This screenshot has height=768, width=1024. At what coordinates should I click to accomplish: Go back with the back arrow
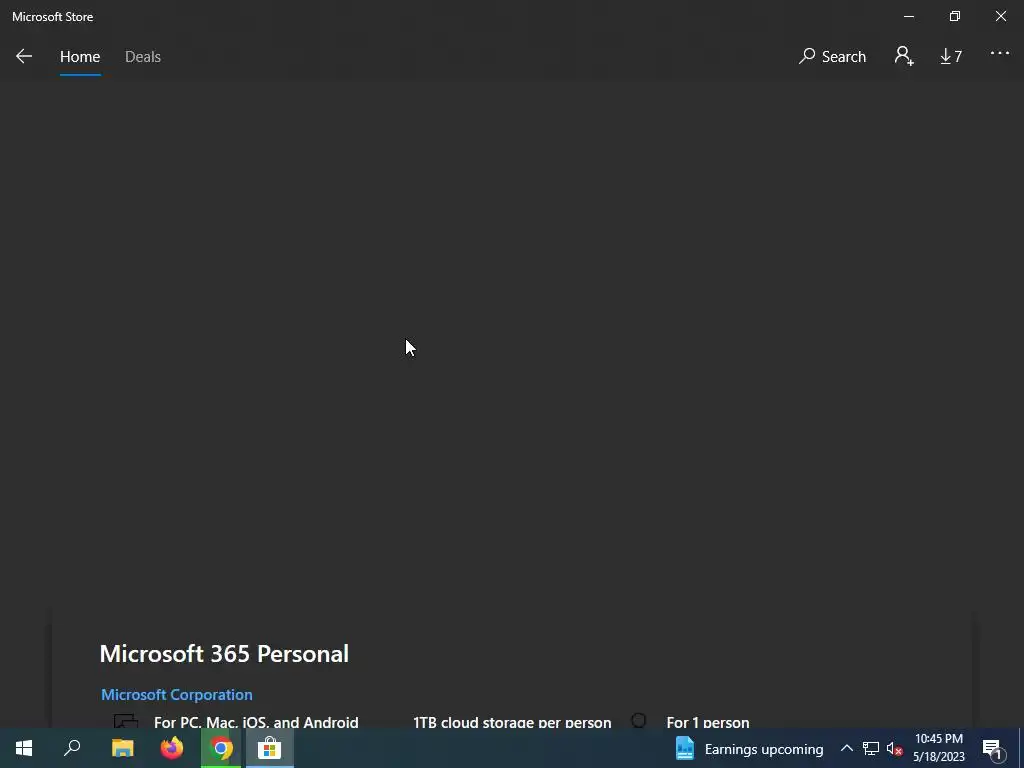click(24, 56)
